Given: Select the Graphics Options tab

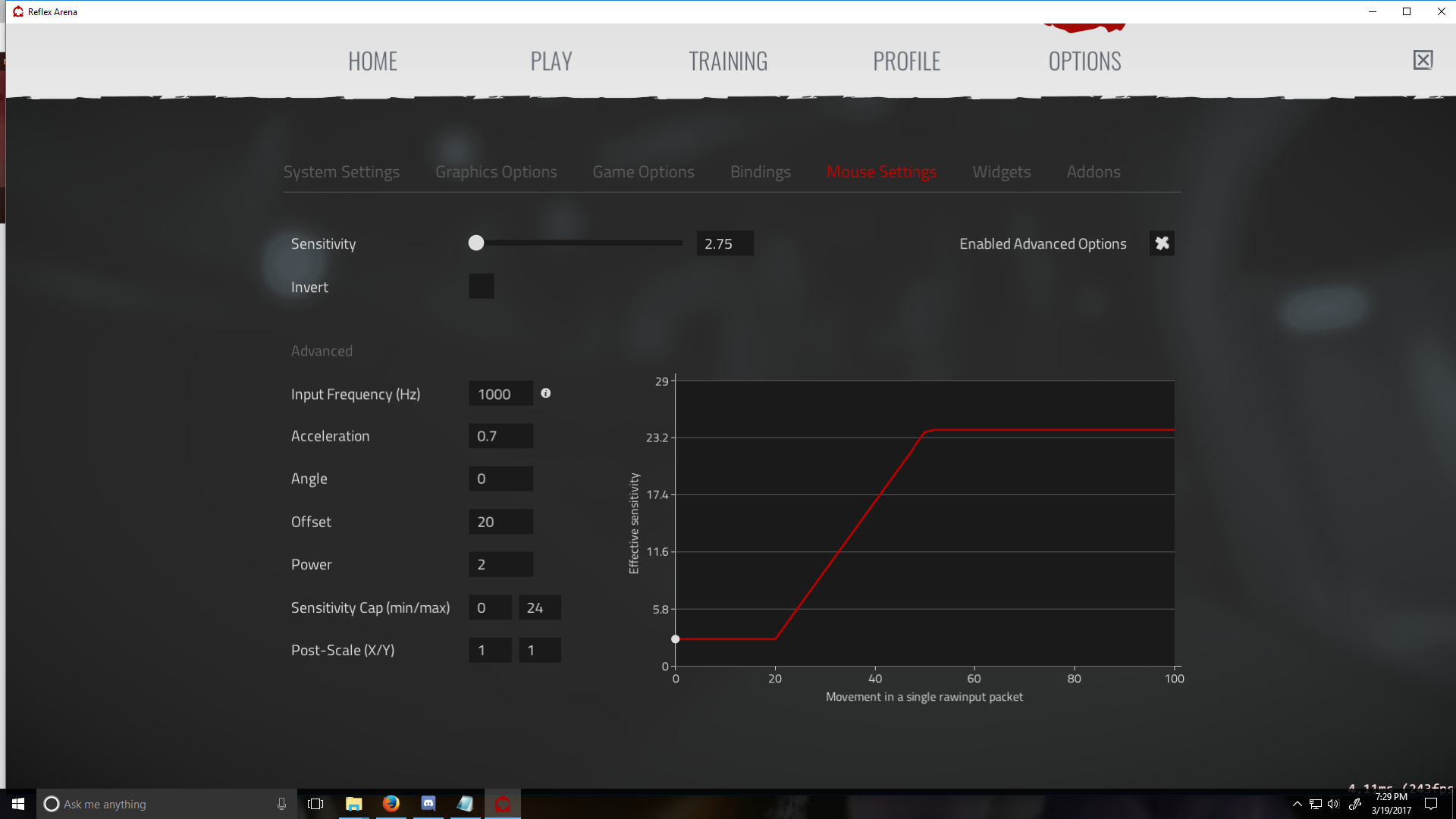Looking at the screenshot, I should (x=495, y=171).
